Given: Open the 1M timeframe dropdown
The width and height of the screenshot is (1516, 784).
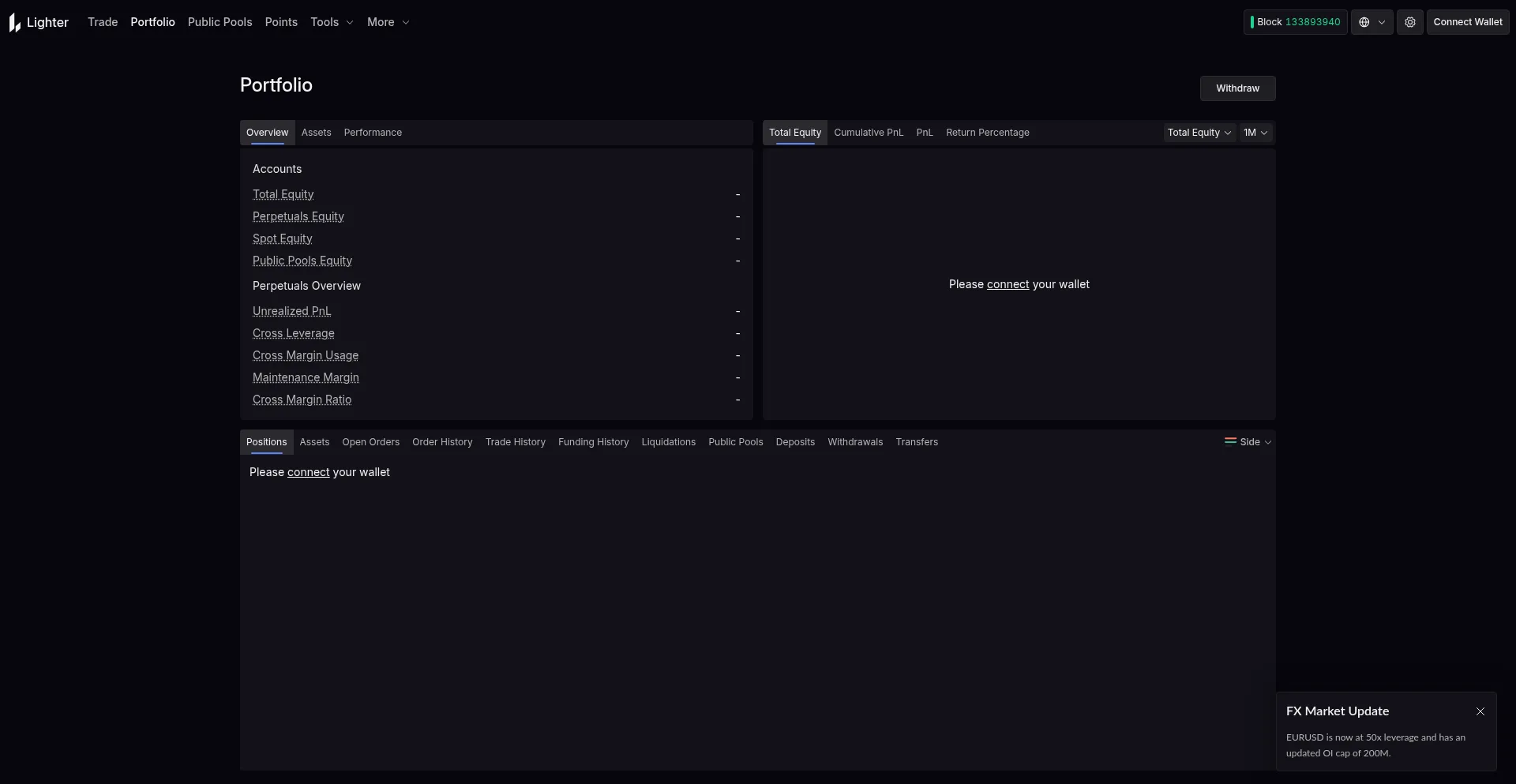Looking at the screenshot, I should pyautogui.click(x=1255, y=133).
